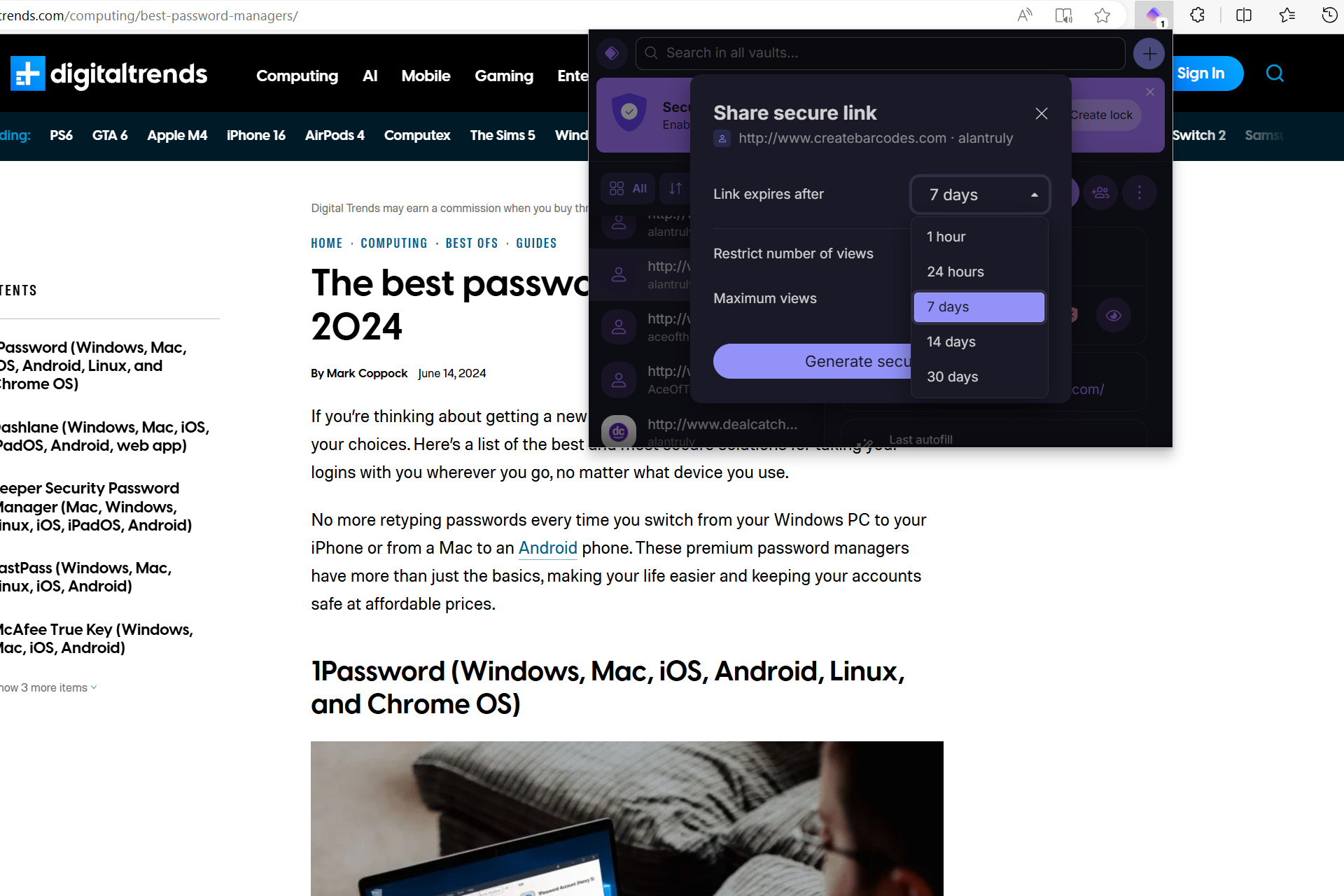Click the sort/filter icon next to All
Viewport: 1344px width, 896px height.
[676, 191]
